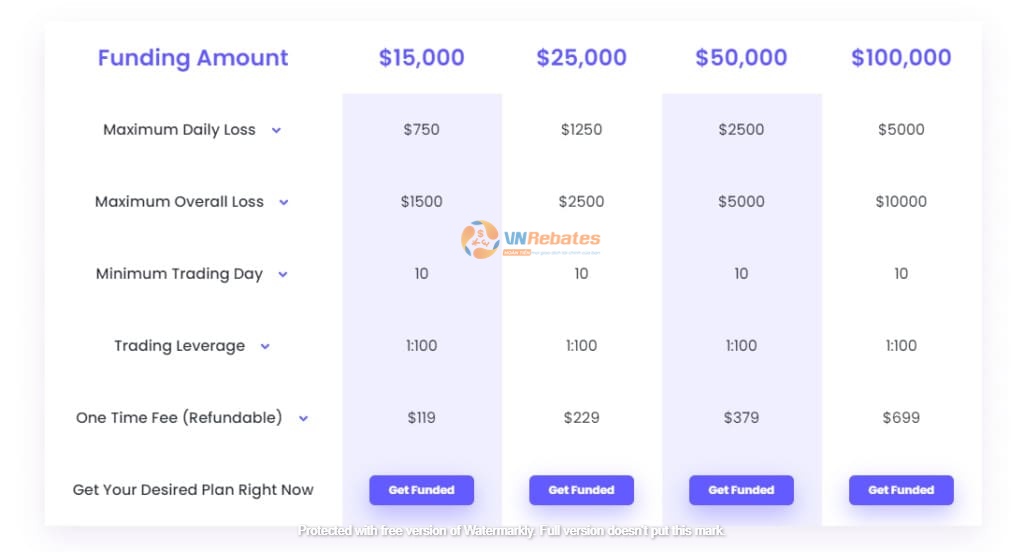The image size is (1024, 552).
Task: Expand One Time Fee (Refundable) chevron
Action: tap(304, 418)
